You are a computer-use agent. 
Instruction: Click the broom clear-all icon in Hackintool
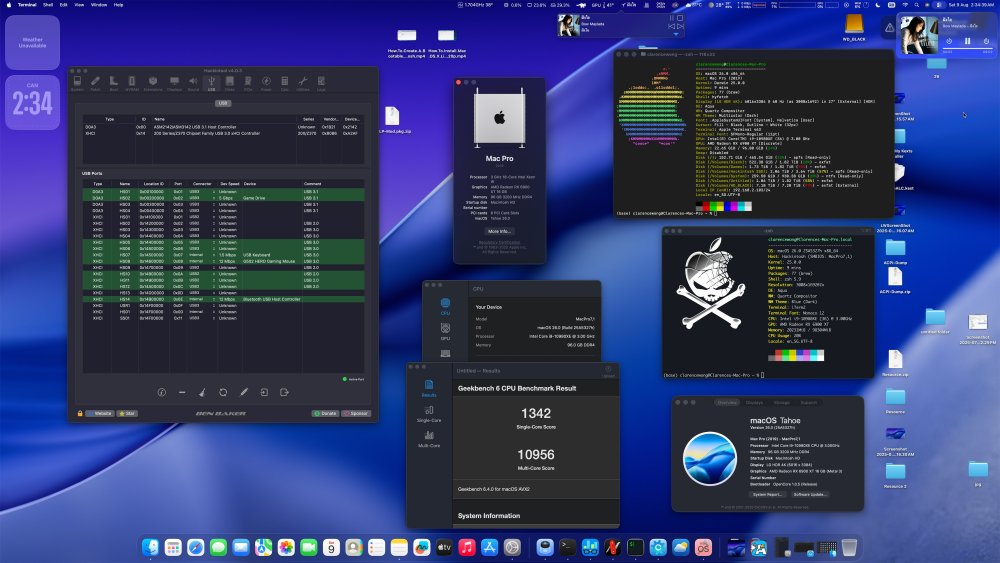click(202, 392)
